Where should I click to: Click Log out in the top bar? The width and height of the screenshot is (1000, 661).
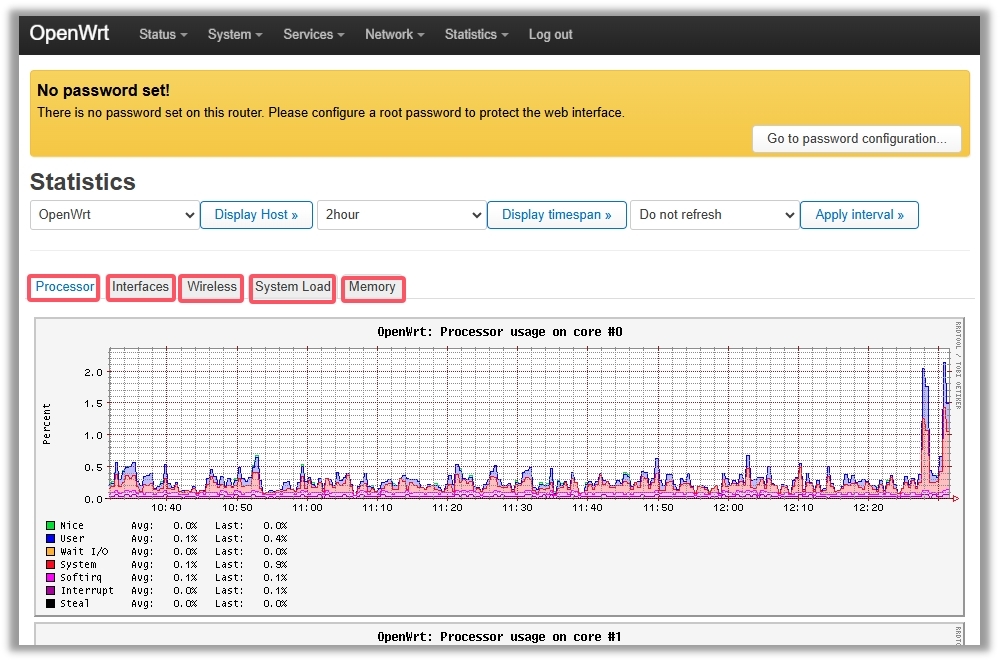coord(550,34)
